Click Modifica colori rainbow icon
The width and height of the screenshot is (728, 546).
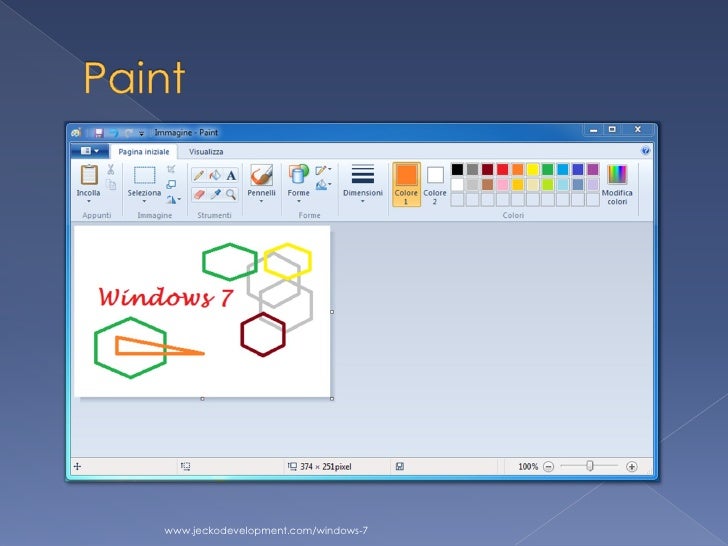(x=617, y=175)
